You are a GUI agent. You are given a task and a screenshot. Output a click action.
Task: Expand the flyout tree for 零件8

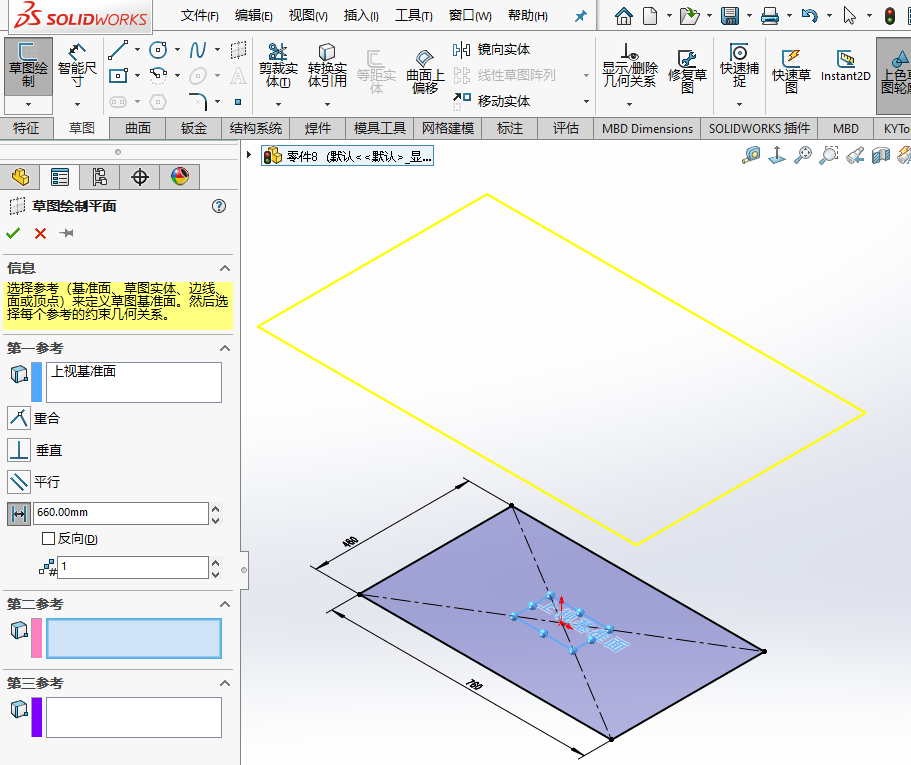point(249,155)
